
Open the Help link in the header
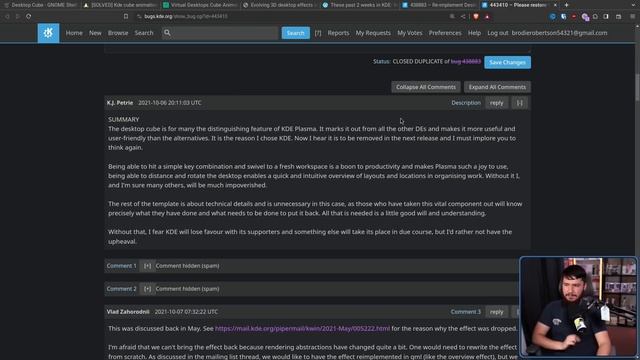[474, 33]
